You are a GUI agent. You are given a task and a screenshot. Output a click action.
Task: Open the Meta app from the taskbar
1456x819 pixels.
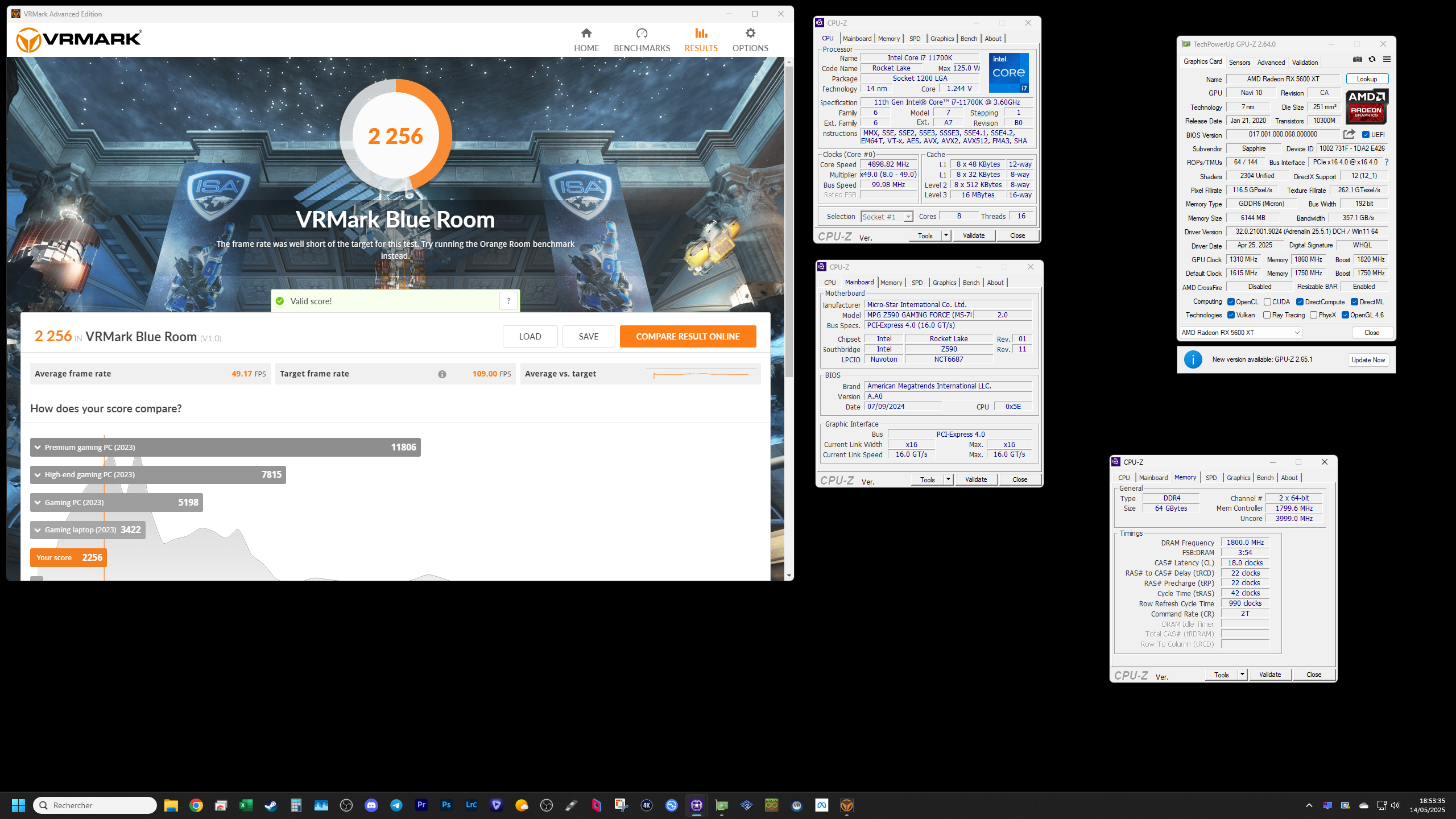822,805
